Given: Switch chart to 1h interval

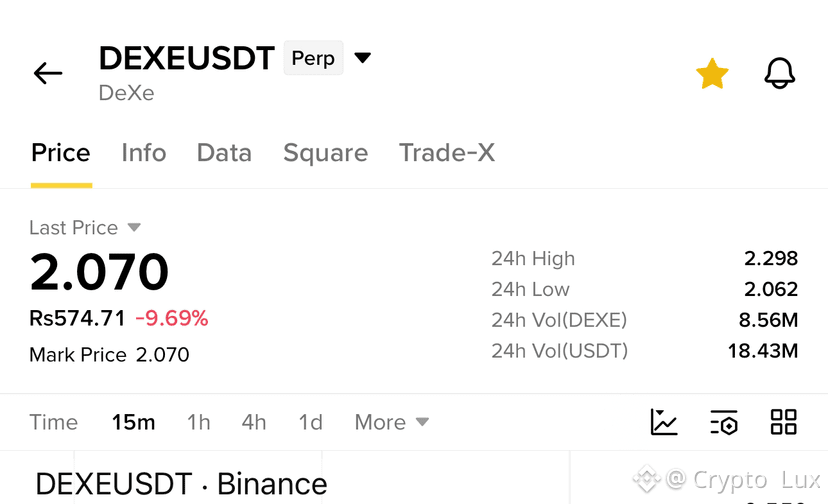Looking at the screenshot, I should click(199, 422).
